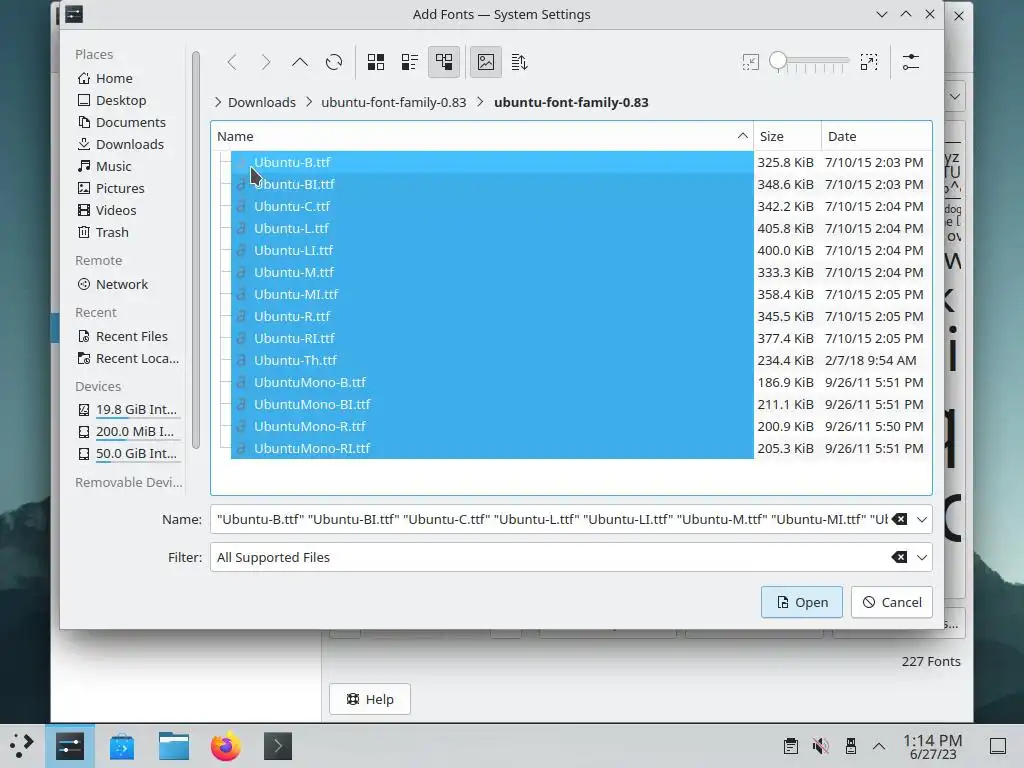Open the Filter dropdown arrow

pos(921,558)
